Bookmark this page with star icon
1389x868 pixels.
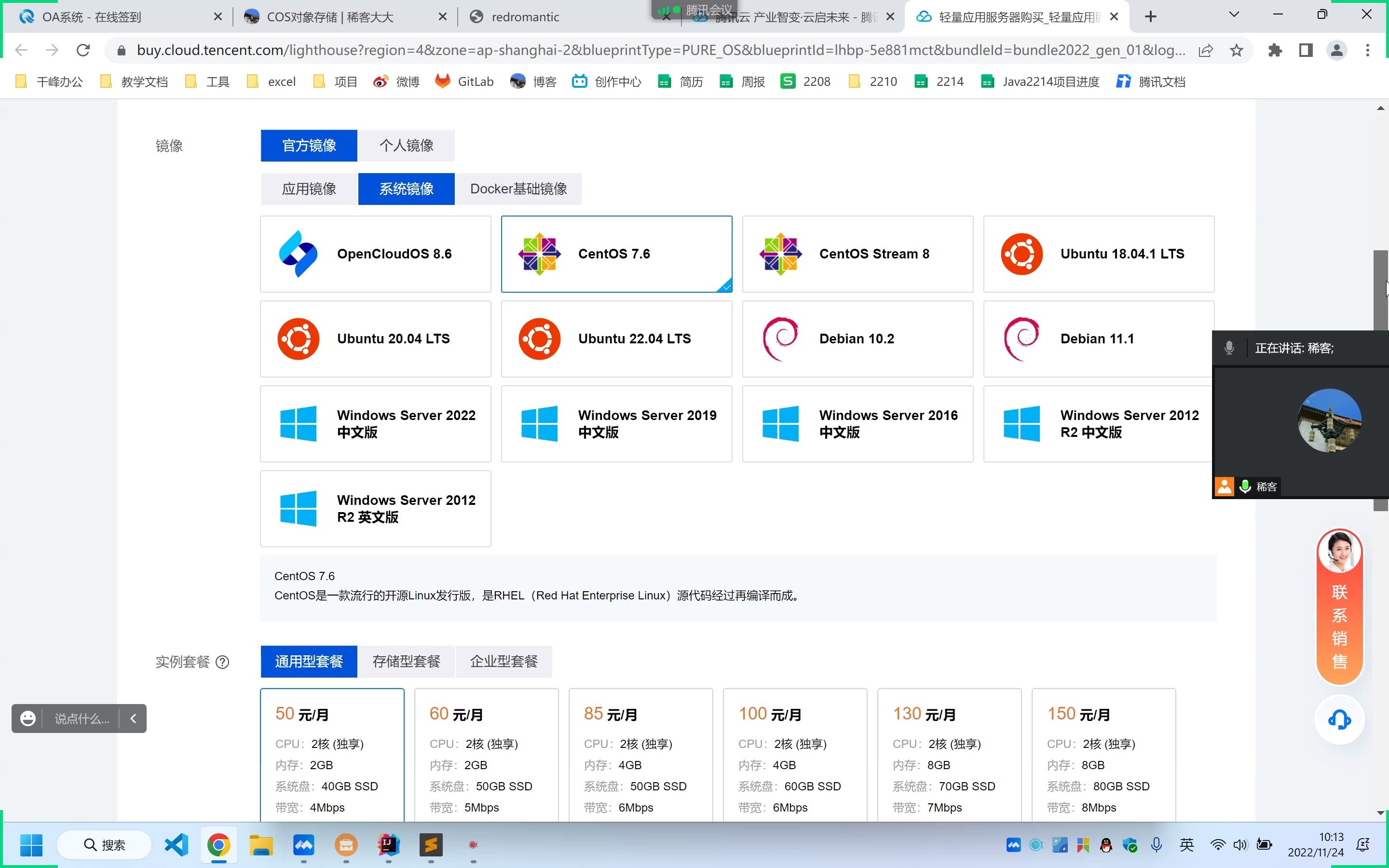(x=1236, y=51)
